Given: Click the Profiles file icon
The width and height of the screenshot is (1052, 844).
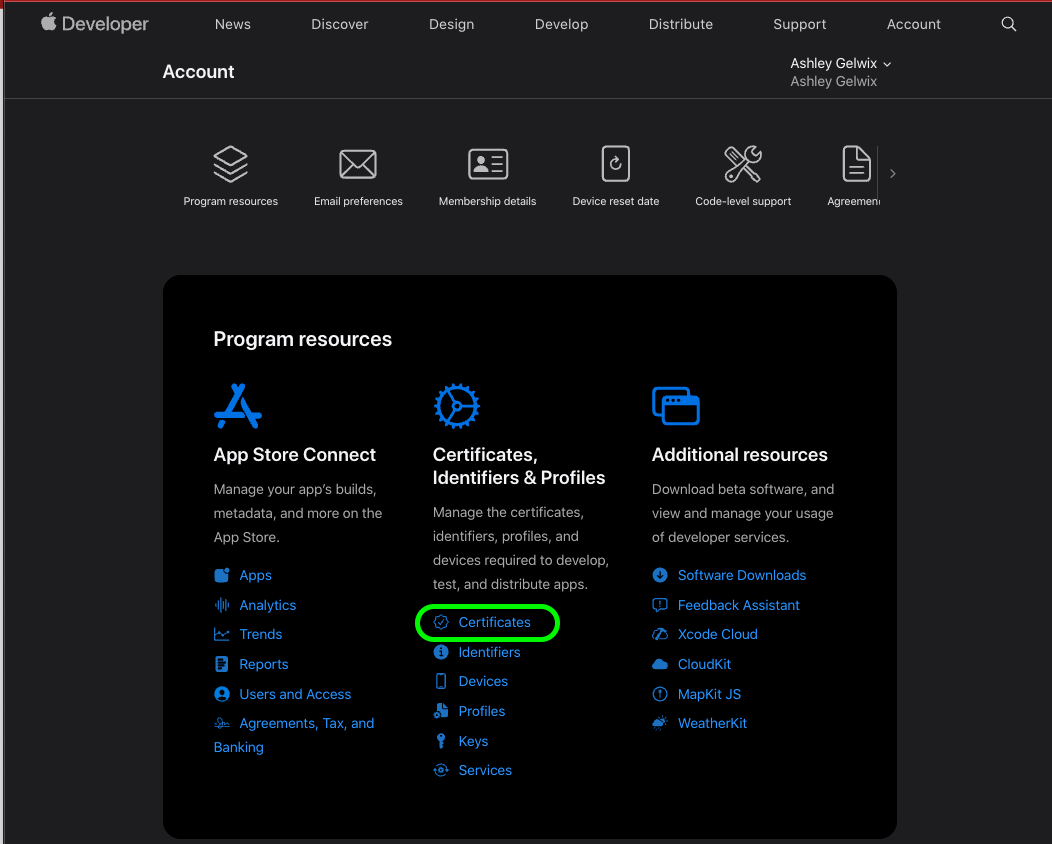Looking at the screenshot, I should [441, 711].
